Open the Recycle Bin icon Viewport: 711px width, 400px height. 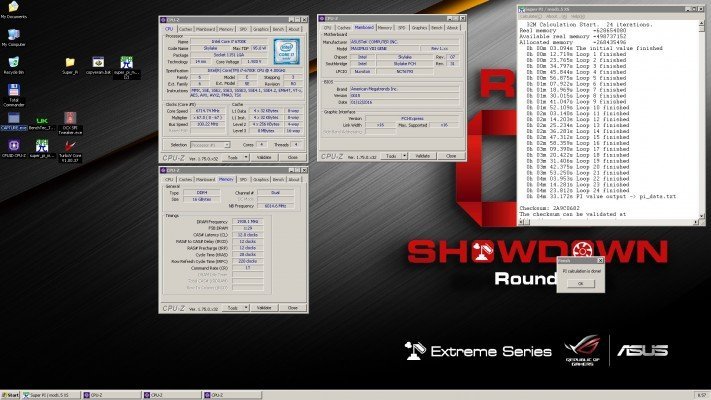[14, 65]
